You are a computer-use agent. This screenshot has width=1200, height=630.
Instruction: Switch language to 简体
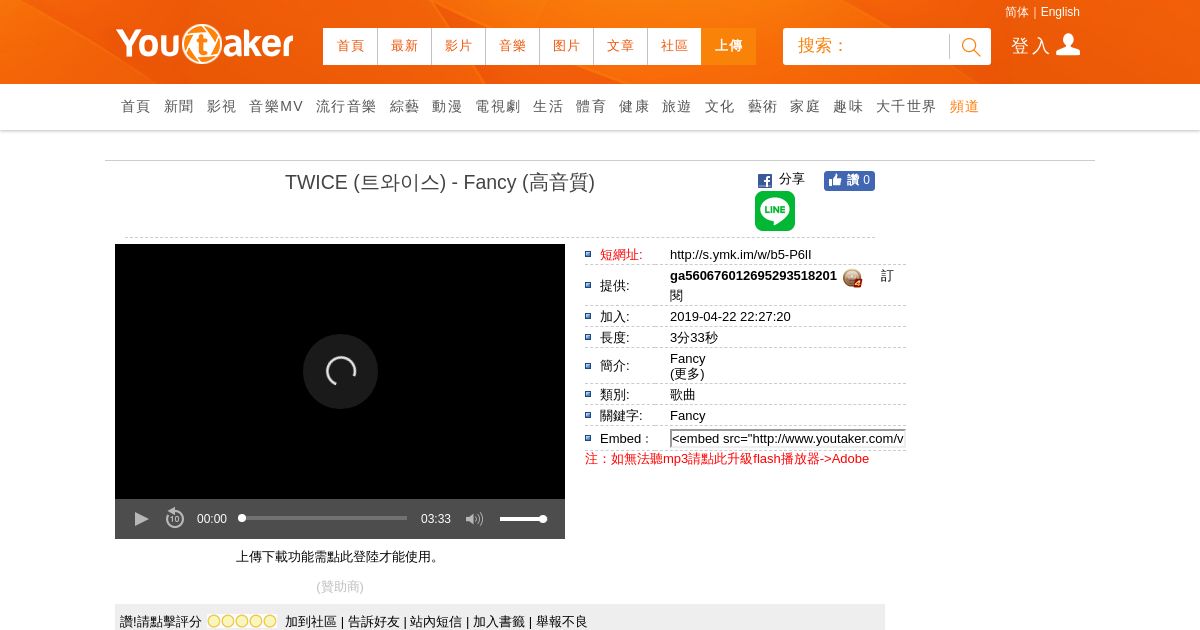(x=1017, y=12)
